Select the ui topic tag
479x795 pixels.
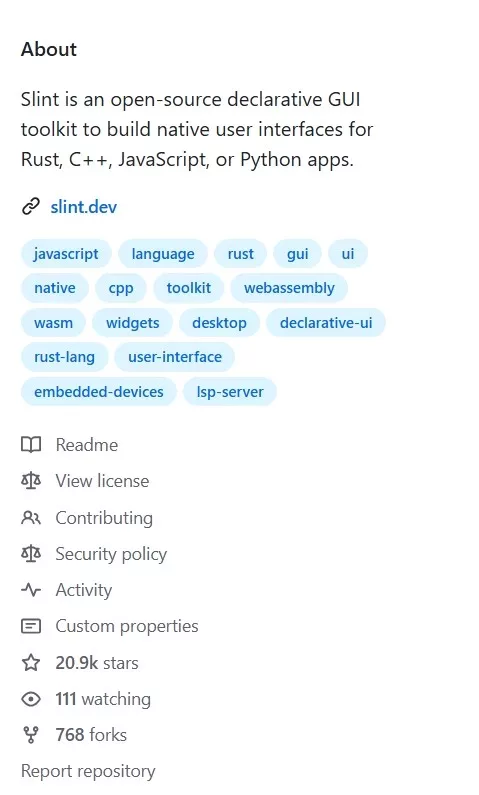348,254
